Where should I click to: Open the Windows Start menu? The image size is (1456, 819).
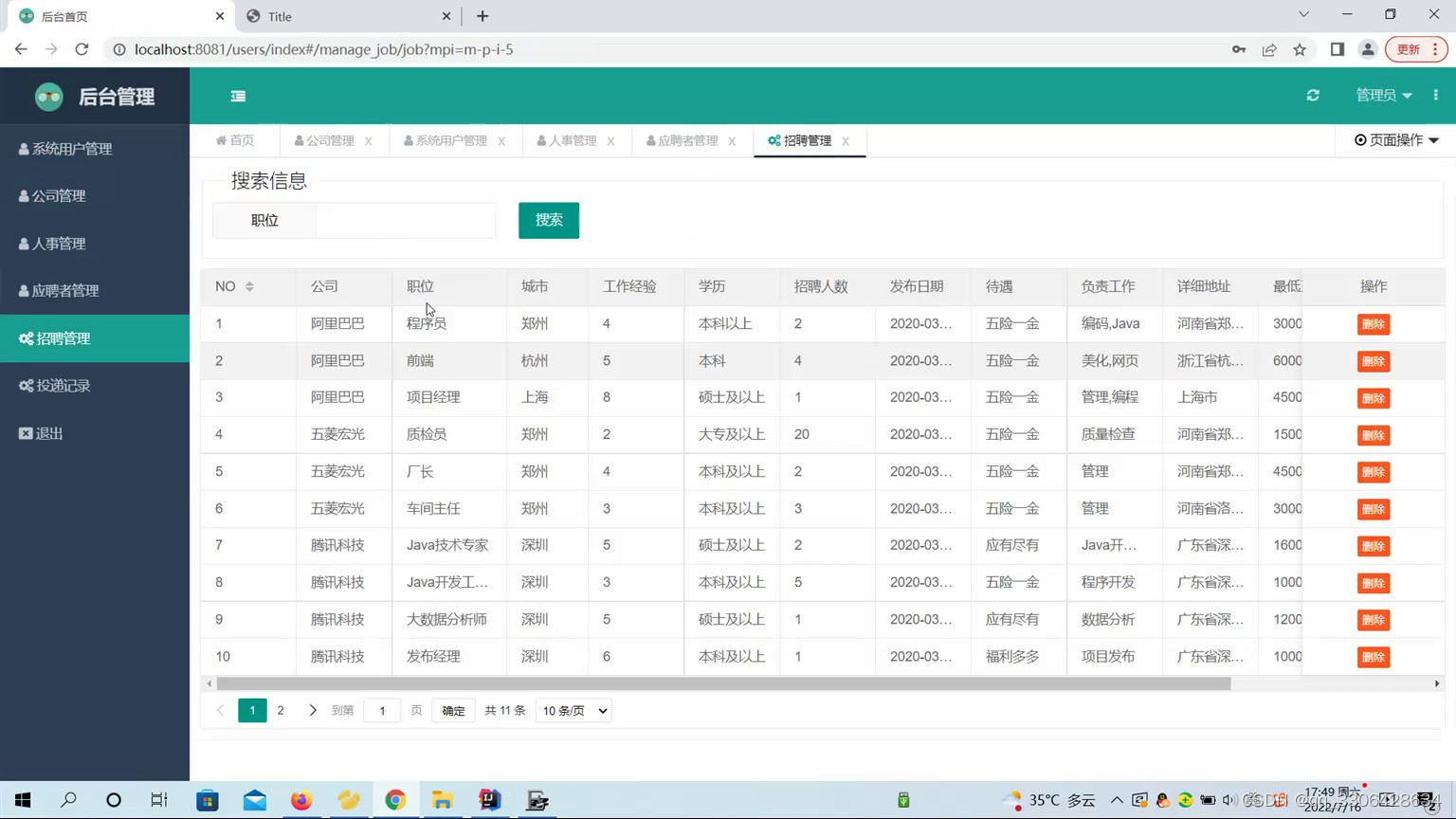(x=23, y=800)
